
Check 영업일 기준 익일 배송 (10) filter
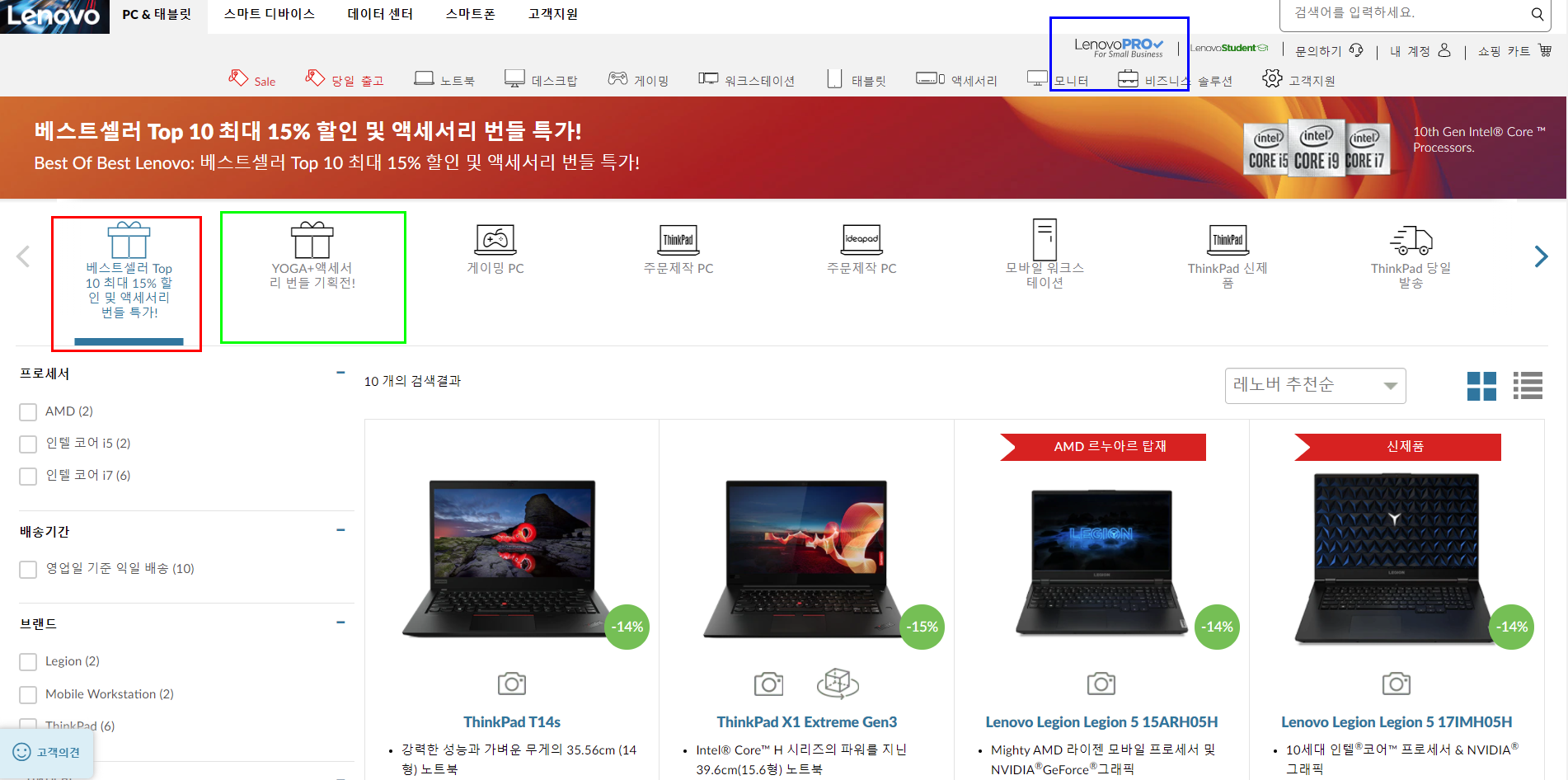coord(28,569)
